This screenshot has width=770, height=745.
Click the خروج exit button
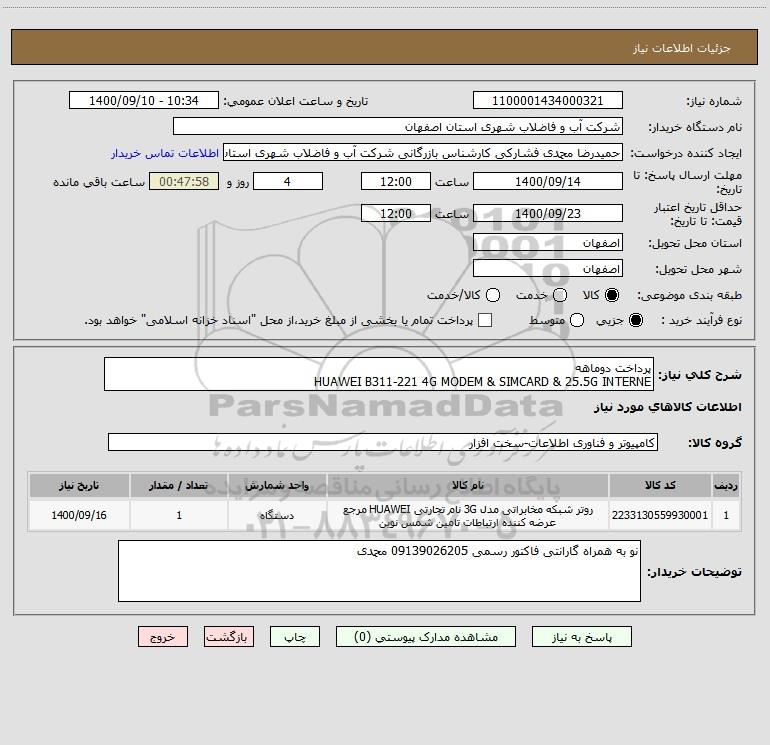163,637
